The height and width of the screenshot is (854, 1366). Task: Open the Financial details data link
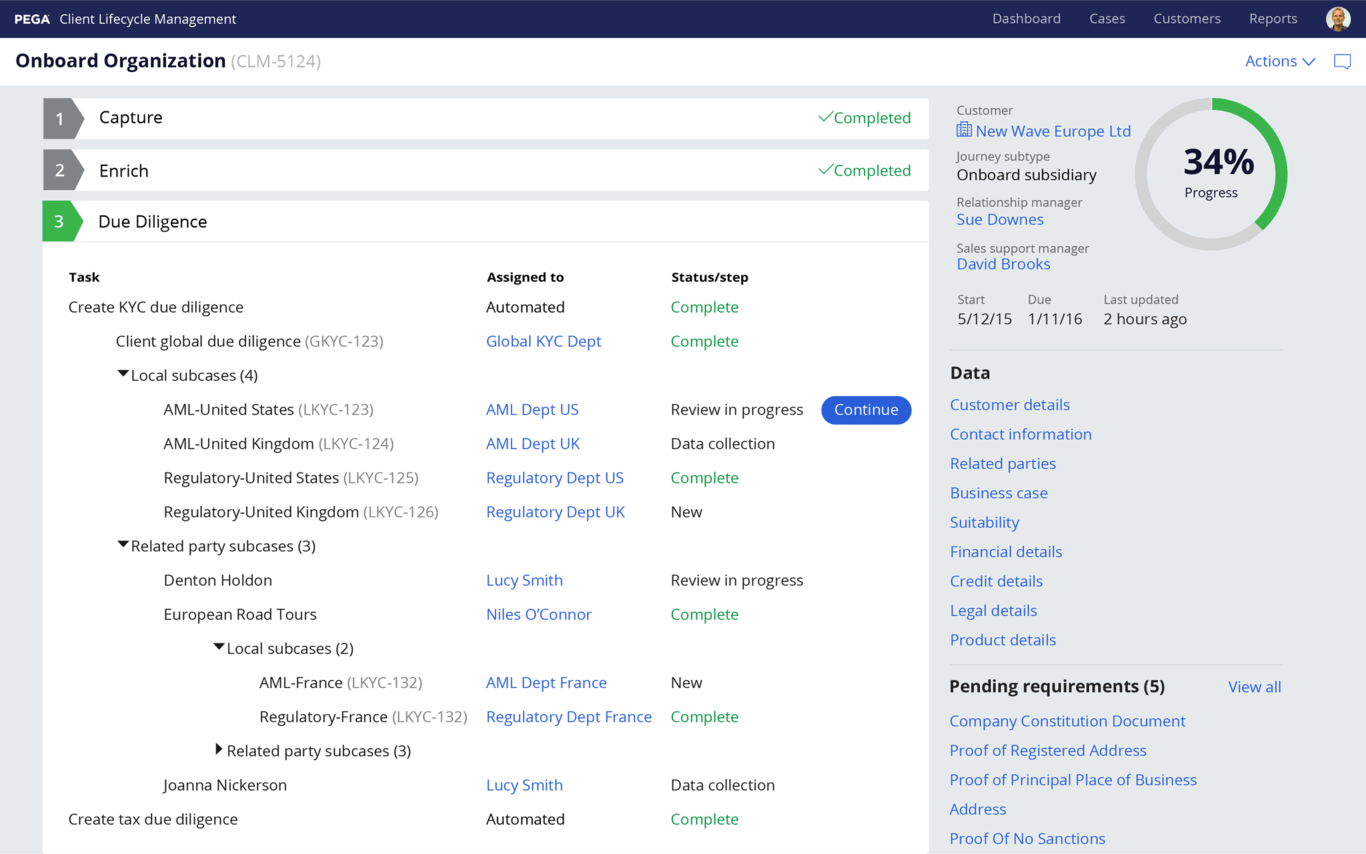1005,551
